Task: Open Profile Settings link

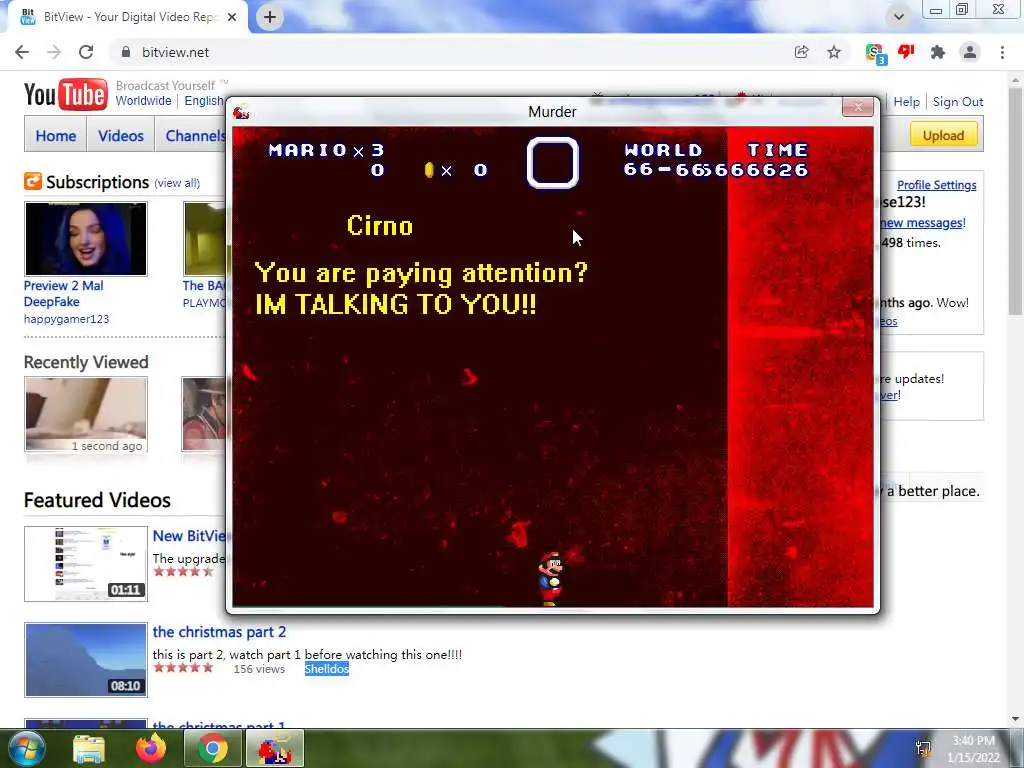Action: [x=936, y=185]
